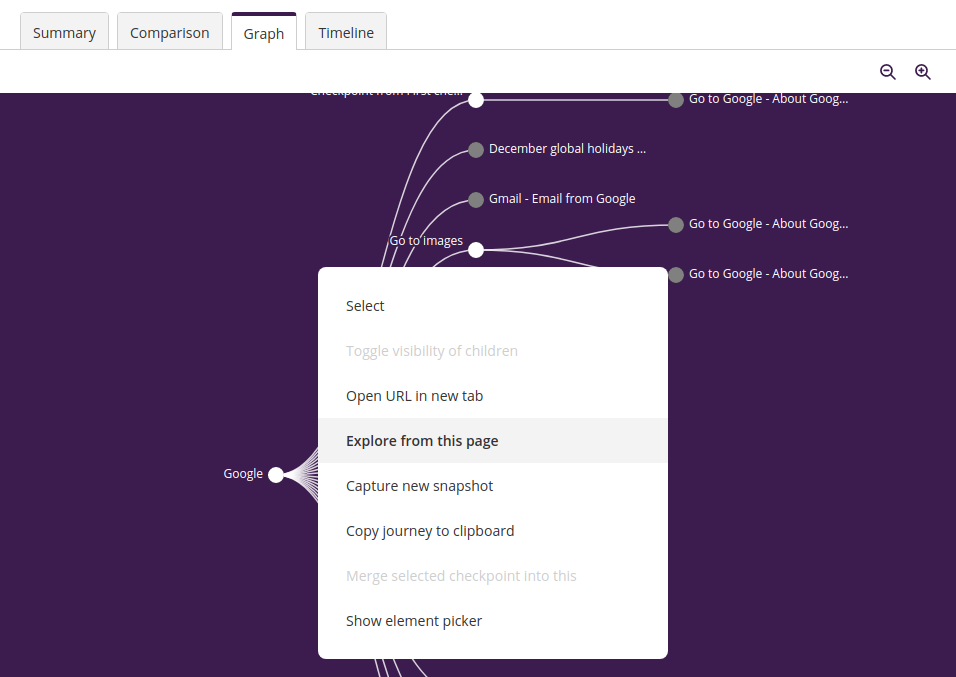This screenshot has width=956, height=677.
Task: Click the Go to images node circle
Action: [x=476, y=250]
